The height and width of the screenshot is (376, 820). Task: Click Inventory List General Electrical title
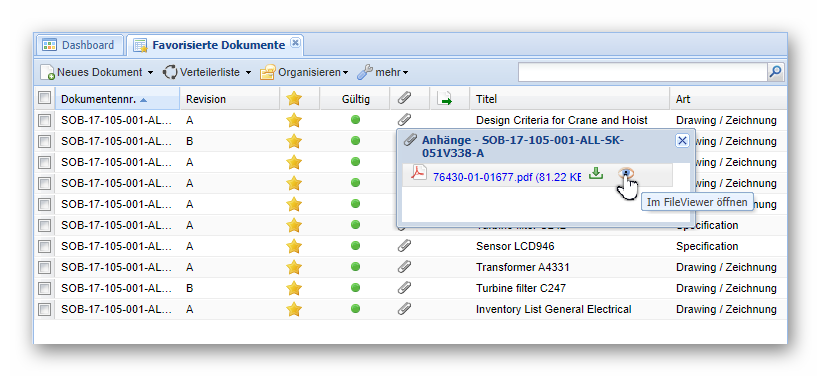pyautogui.click(x=553, y=309)
